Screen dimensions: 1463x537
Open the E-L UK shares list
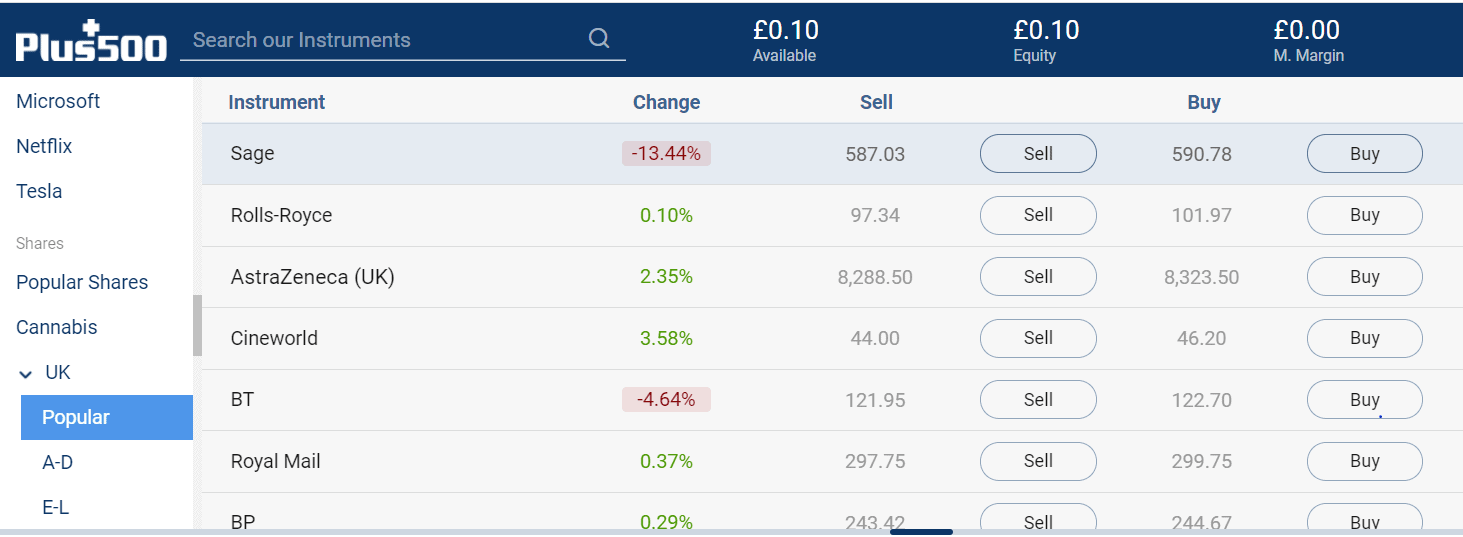55,507
